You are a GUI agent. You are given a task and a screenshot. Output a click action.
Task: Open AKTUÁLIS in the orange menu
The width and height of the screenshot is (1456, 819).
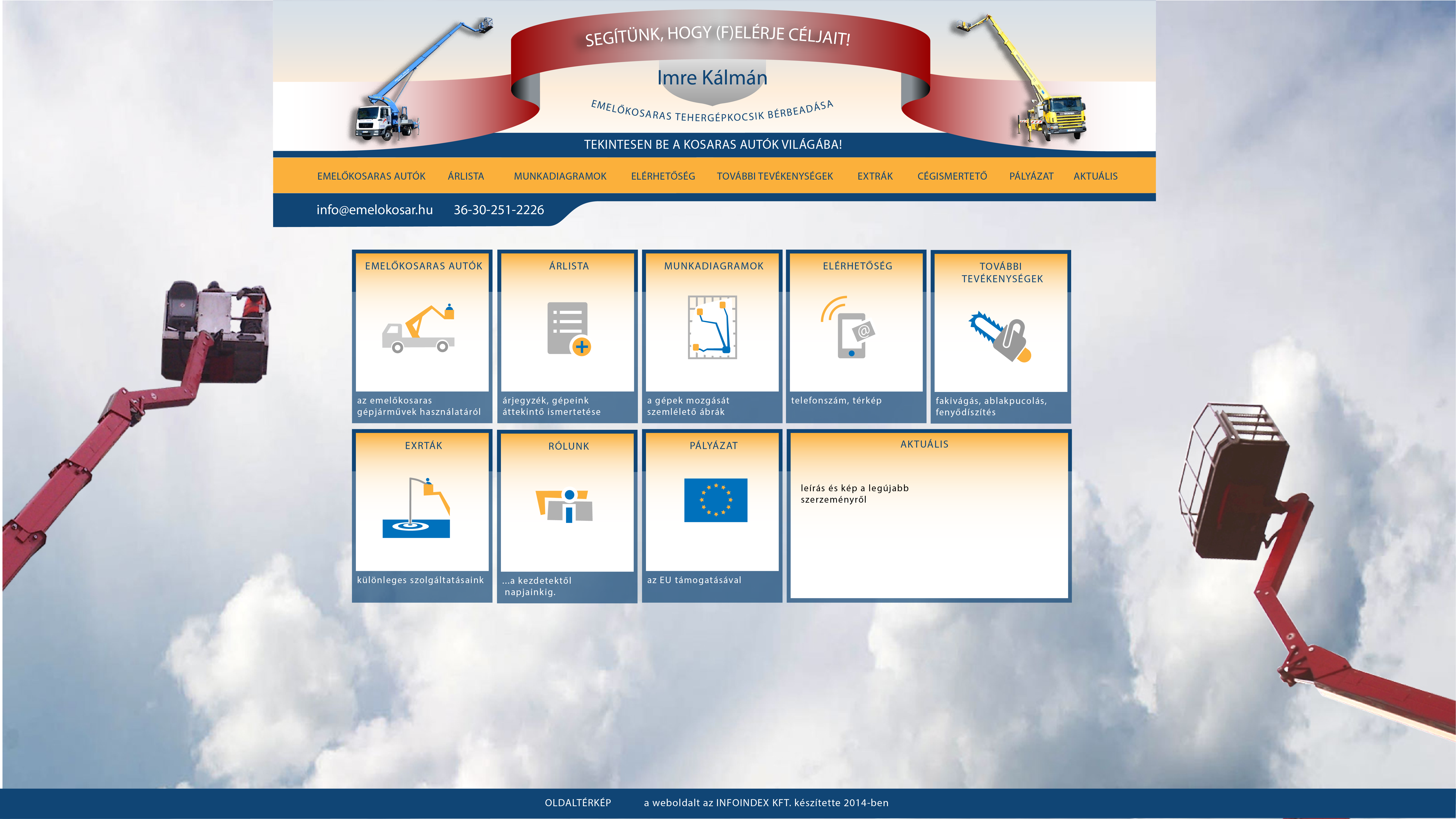click(x=1095, y=176)
